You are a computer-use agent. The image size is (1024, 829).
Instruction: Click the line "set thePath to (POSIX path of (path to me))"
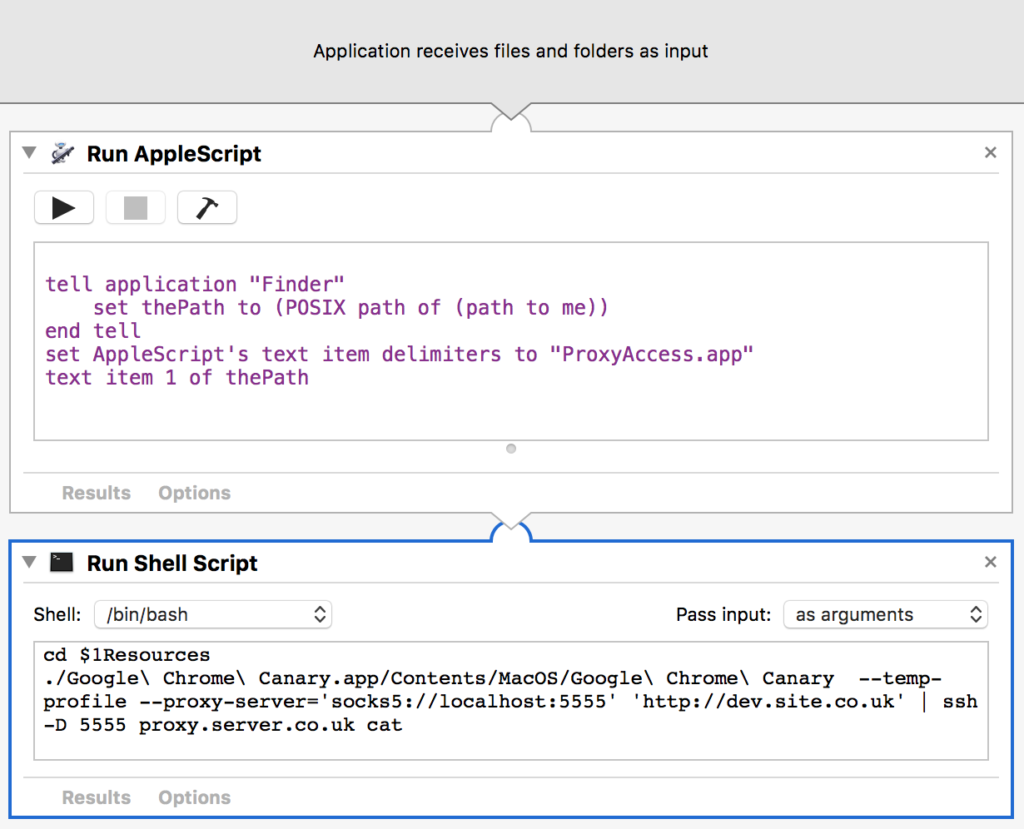coord(351,308)
